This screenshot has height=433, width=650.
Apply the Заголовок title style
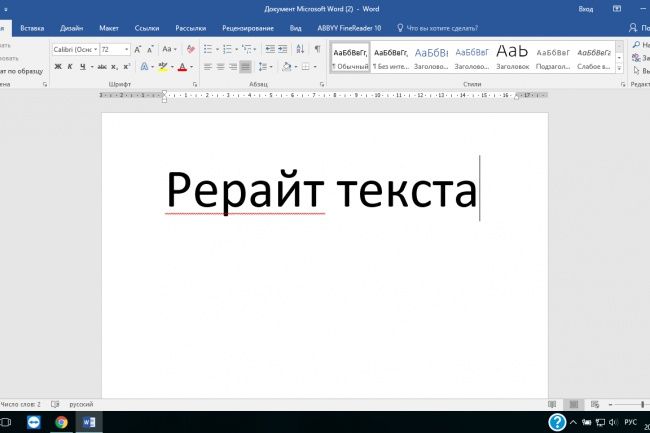(512, 57)
